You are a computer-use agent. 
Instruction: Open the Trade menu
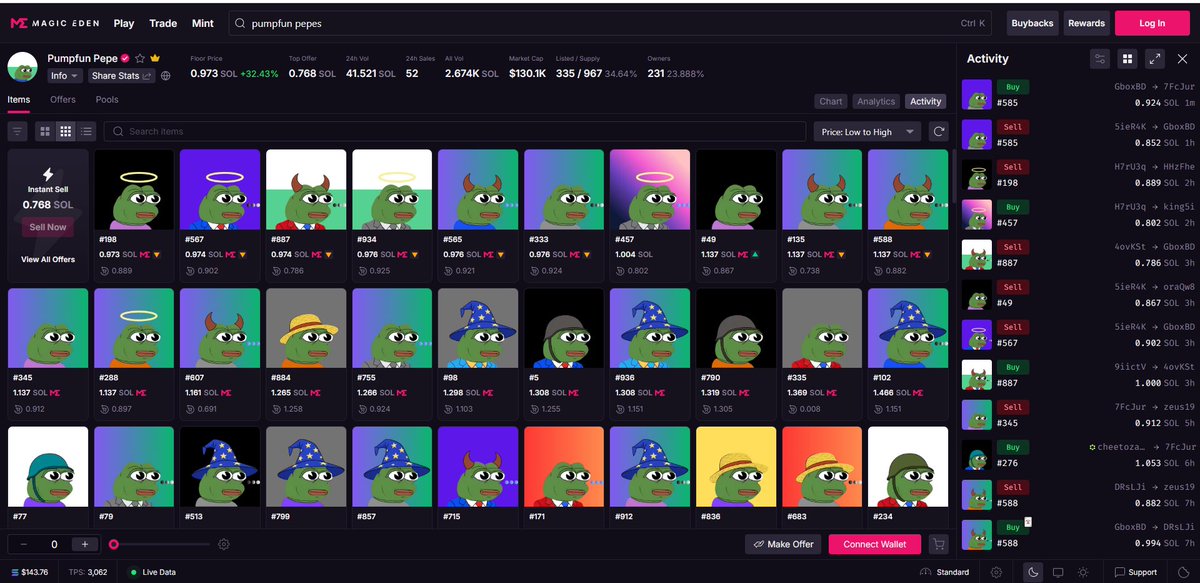coord(163,23)
